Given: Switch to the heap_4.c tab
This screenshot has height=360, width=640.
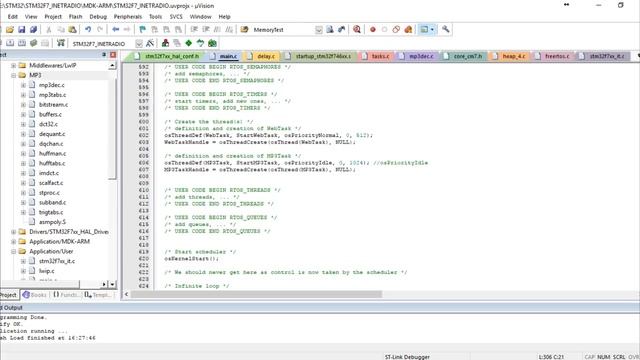Looking at the screenshot, I should [x=510, y=56].
